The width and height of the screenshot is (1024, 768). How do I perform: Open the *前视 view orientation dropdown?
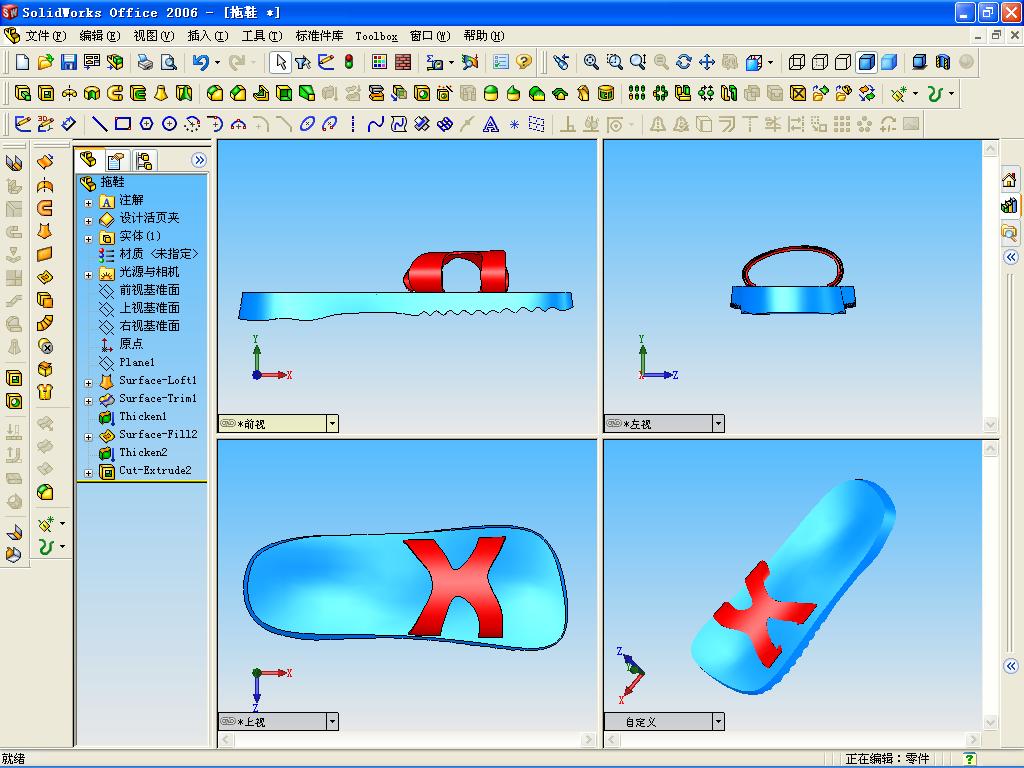pos(332,424)
